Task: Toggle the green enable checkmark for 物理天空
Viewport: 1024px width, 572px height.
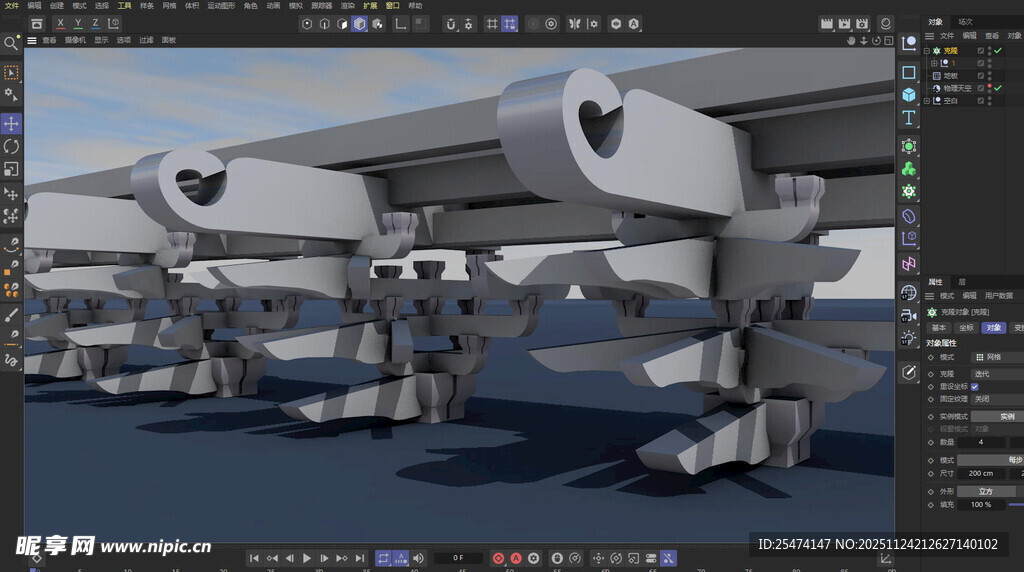Action: coord(997,88)
